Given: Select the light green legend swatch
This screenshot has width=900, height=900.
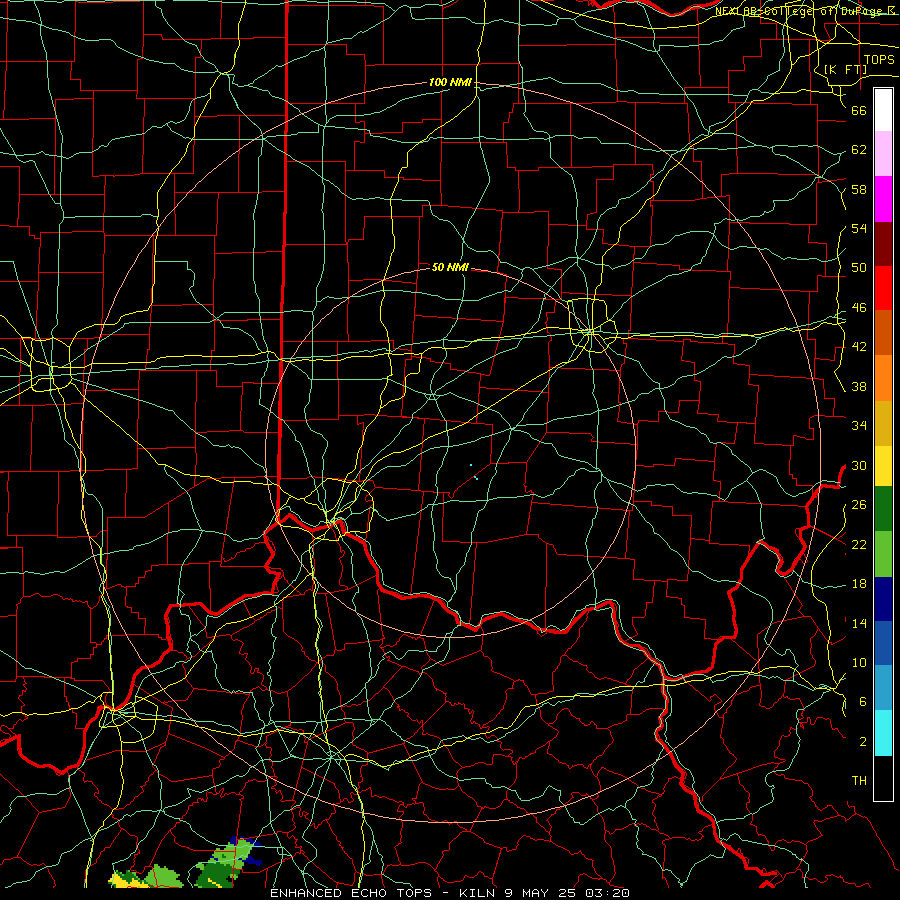Looking at the screenshot, I should [x=883, y=554].
